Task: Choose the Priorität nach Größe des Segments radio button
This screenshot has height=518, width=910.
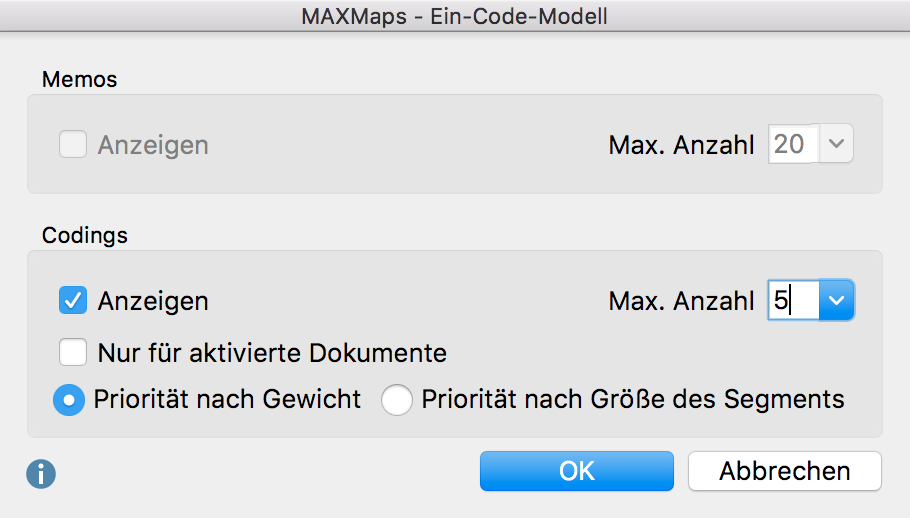Action: coord(397,400)
